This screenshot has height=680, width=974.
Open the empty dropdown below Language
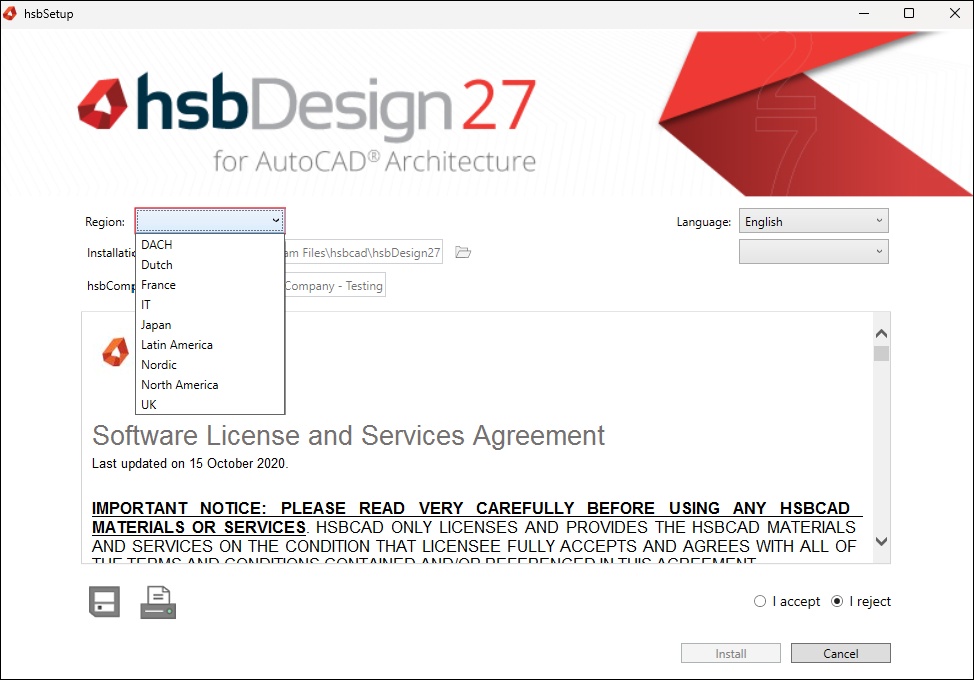coord(814,252)
